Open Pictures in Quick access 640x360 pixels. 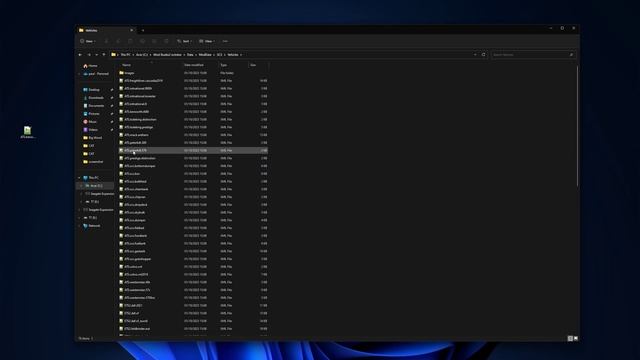coord(91,114)
